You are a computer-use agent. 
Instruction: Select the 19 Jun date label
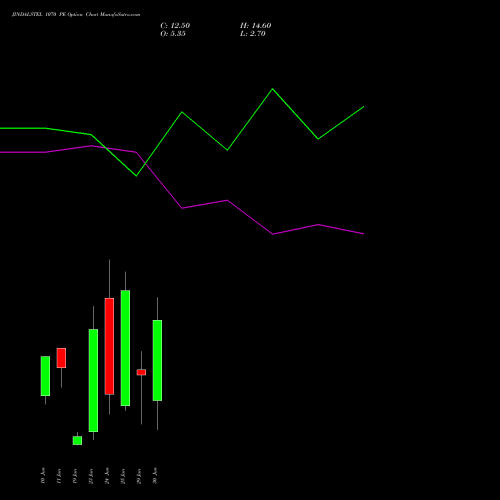coord(75,475)
